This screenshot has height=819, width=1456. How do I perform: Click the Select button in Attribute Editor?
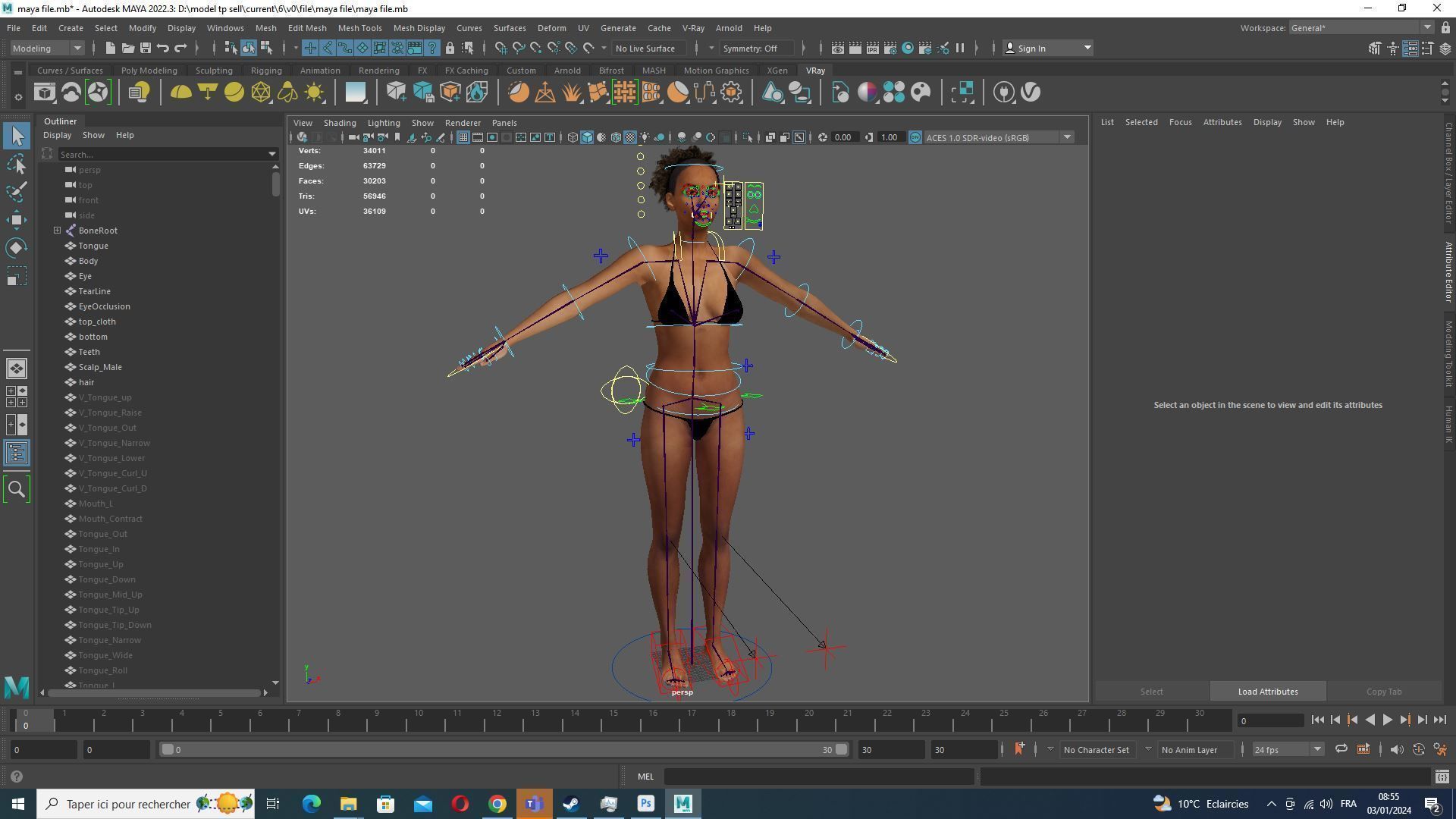(x=1151, y=692)
